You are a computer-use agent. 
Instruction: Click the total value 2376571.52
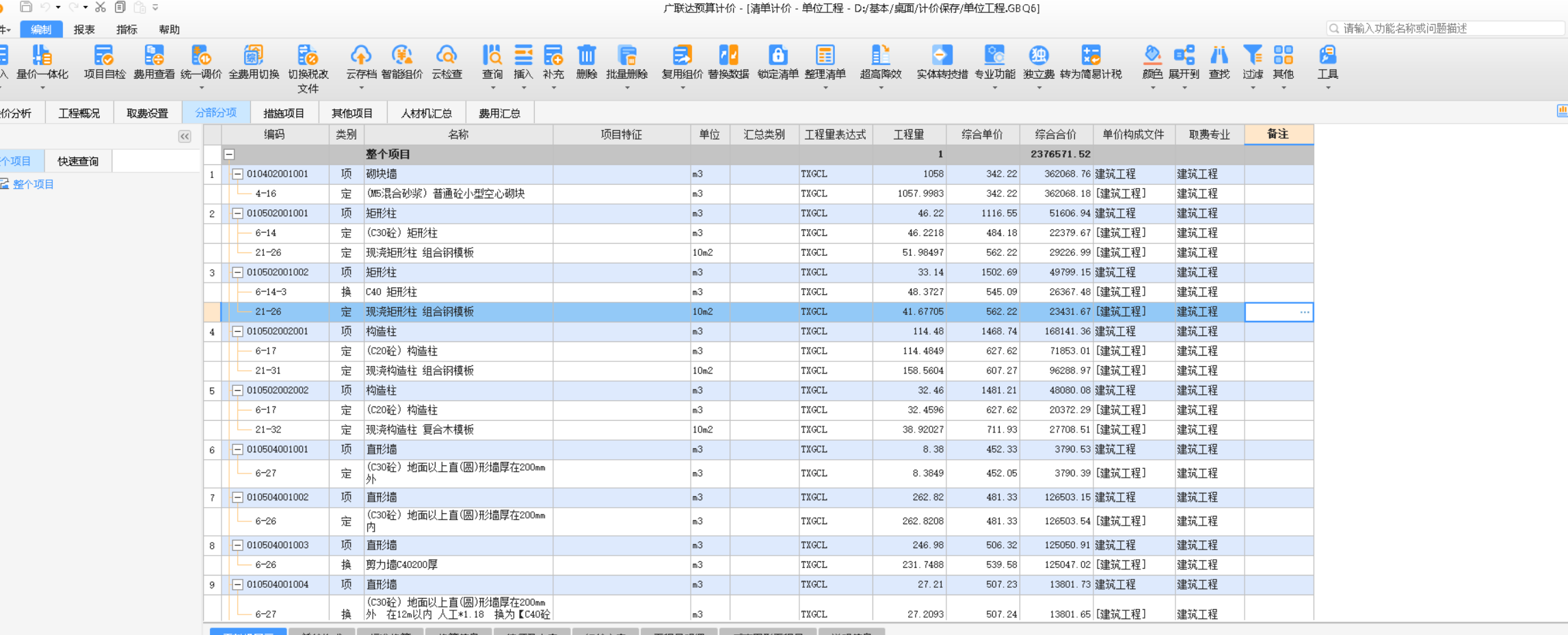[1061, 154]
